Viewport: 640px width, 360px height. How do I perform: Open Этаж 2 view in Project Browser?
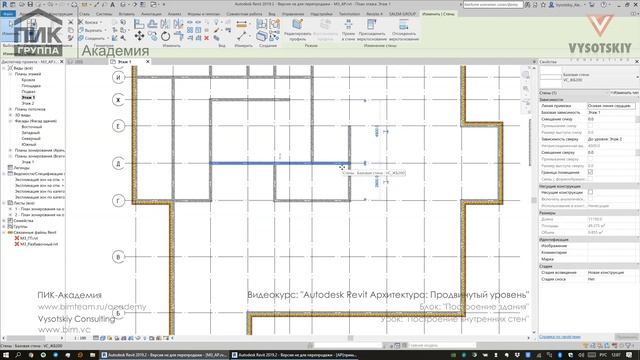coord(28,104)
